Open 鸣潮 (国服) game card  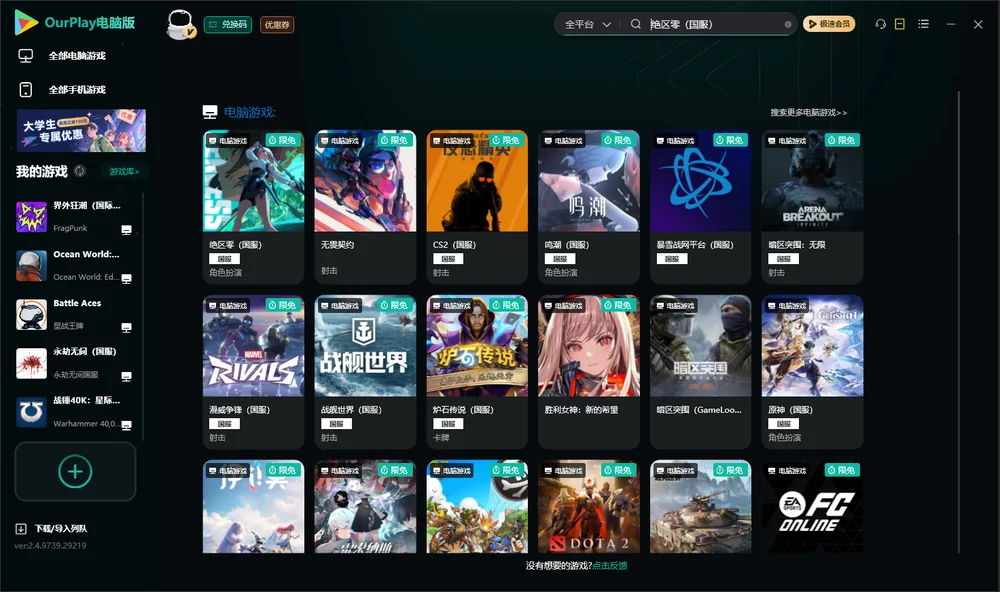pos(589,207)
